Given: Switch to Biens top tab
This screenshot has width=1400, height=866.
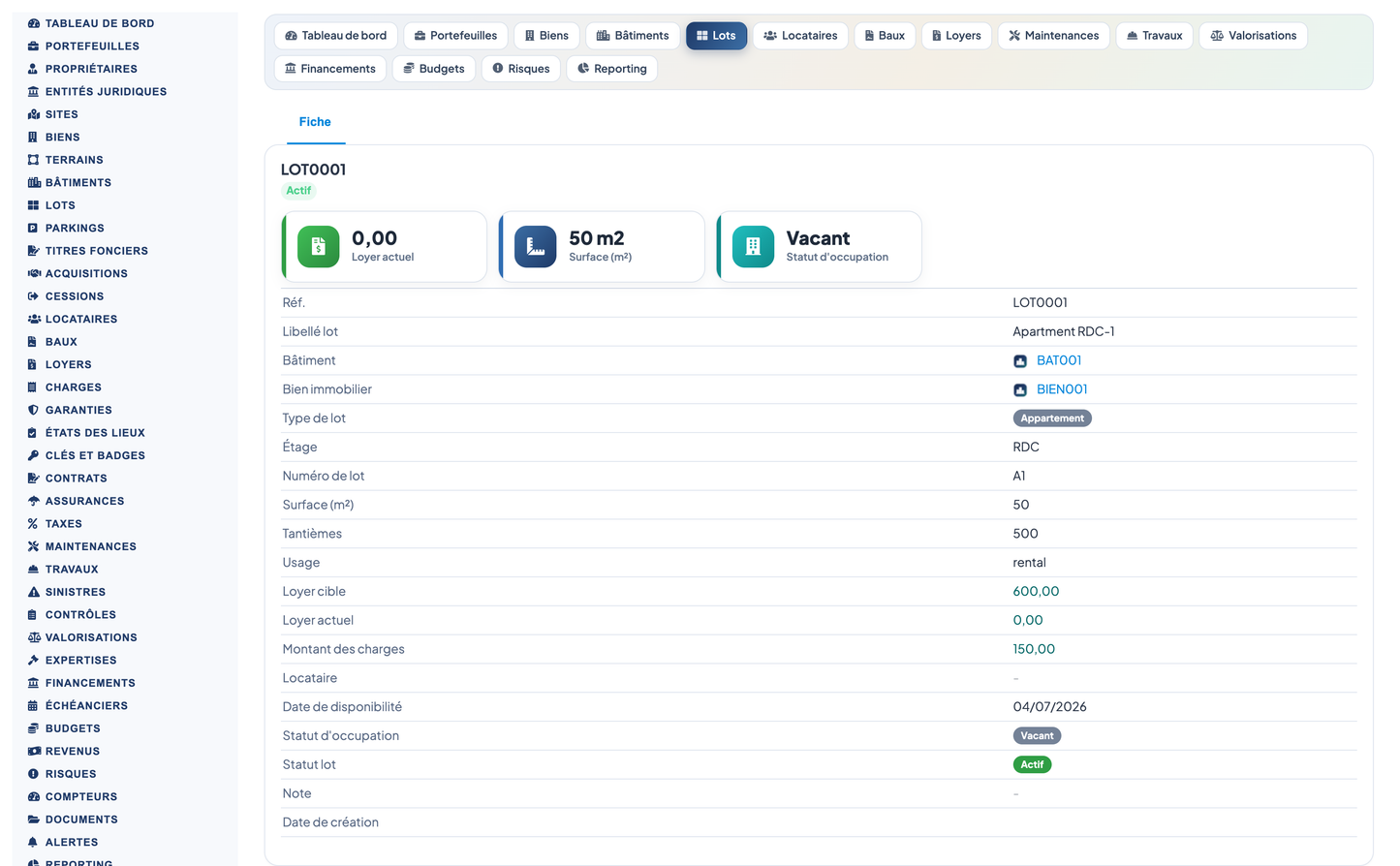Looking at the screenshot, I should click(x=546, y=36).
